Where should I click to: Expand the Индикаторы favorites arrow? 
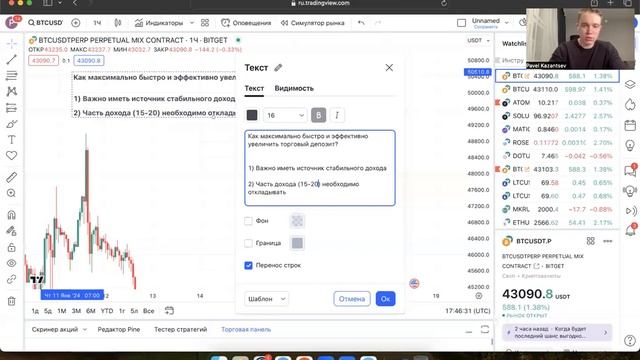(192, 23)
